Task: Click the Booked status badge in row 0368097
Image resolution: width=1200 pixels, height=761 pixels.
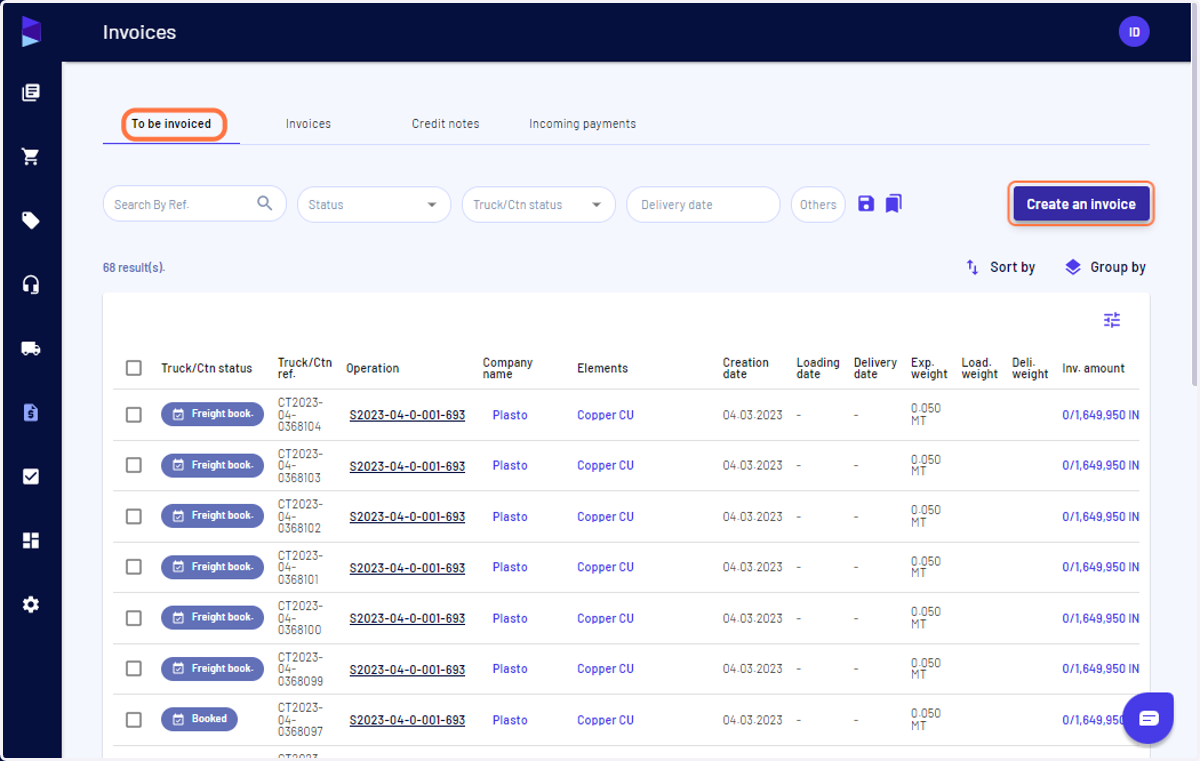Action: click(x=199, y=719)
